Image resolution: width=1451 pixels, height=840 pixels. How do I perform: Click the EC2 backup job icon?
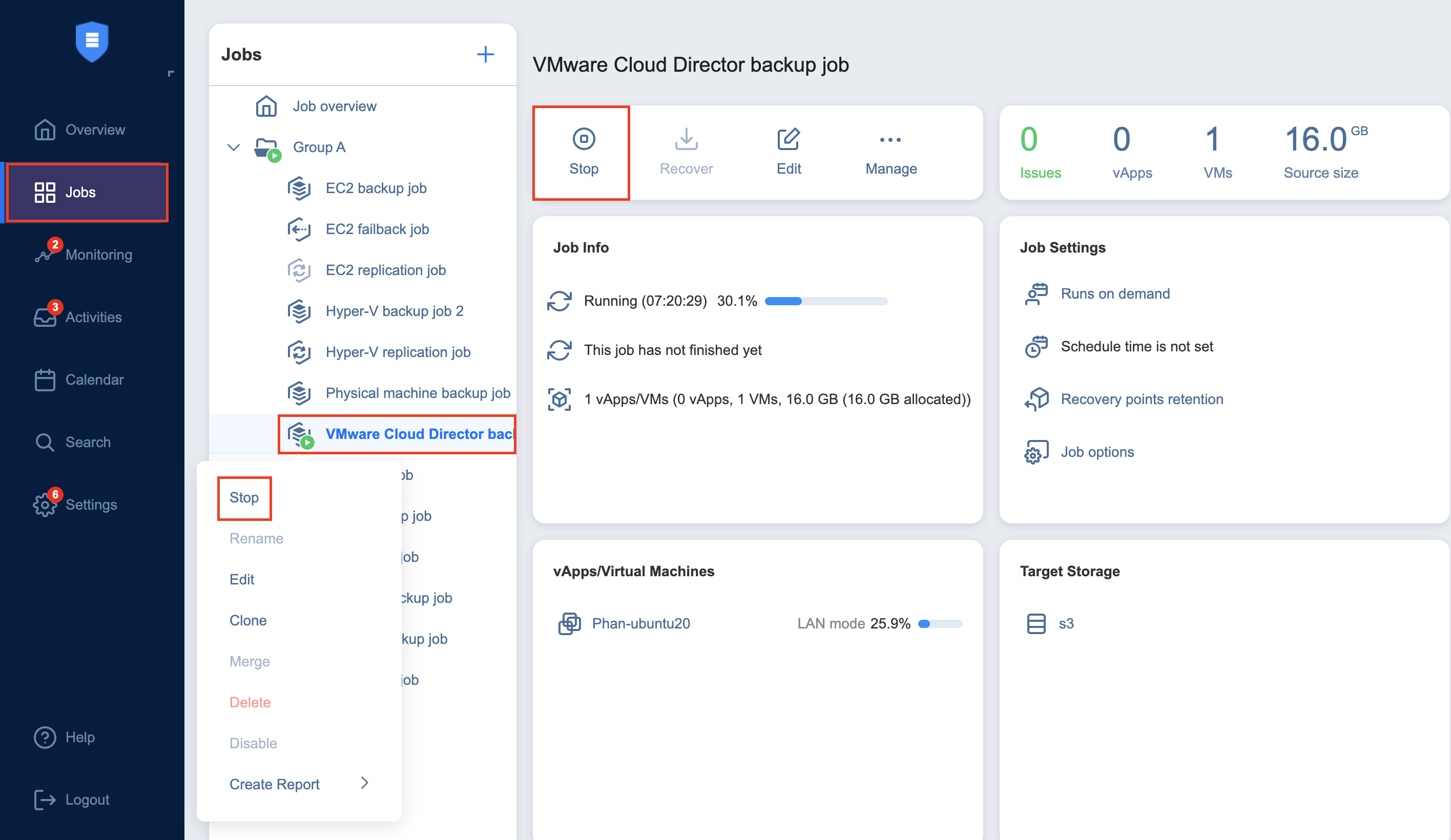click(299, 188)
